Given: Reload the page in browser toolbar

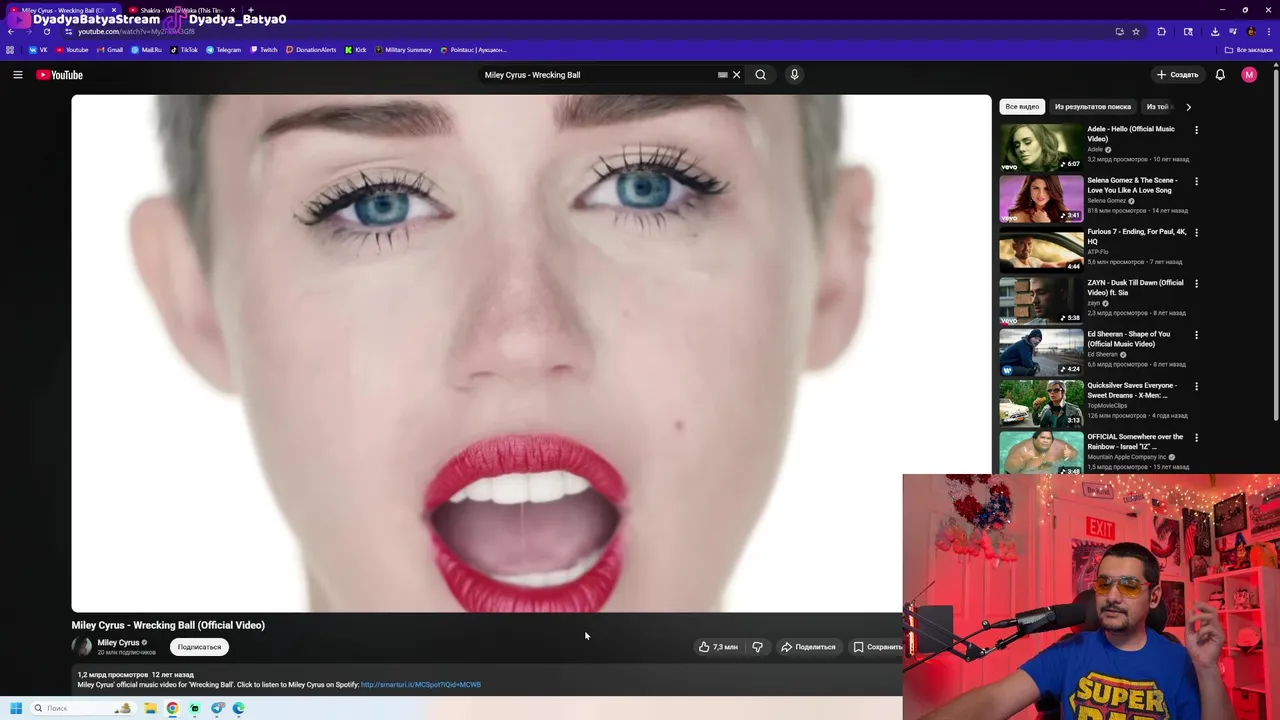Looking at the screenshot, I should [x=46, y=32].
